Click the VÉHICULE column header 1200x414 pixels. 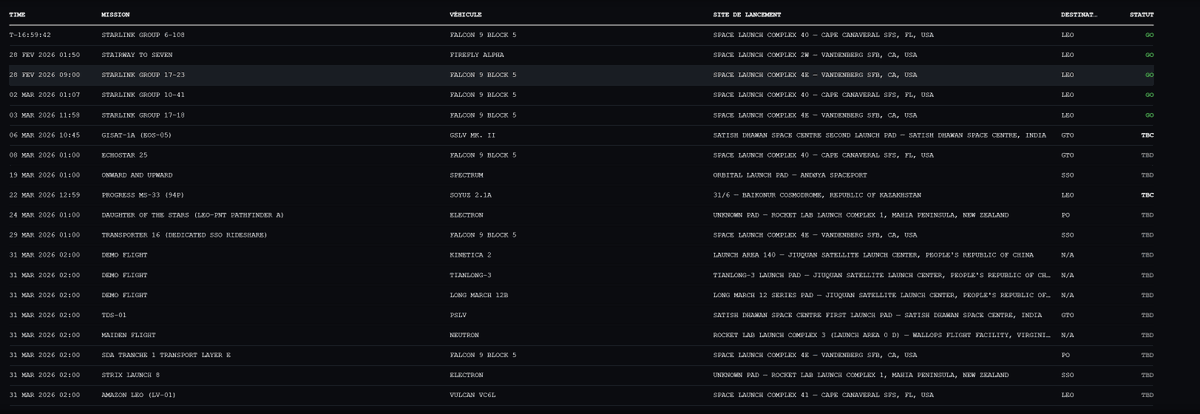point(467,15)
